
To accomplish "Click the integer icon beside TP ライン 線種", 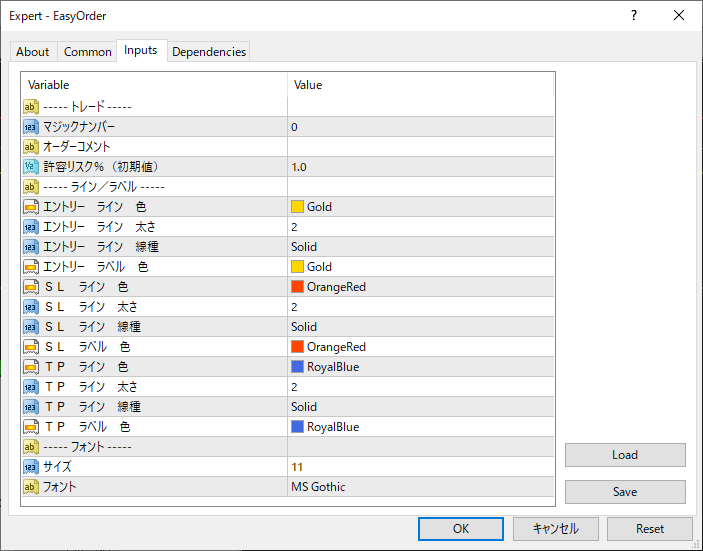I will point(30,407).
